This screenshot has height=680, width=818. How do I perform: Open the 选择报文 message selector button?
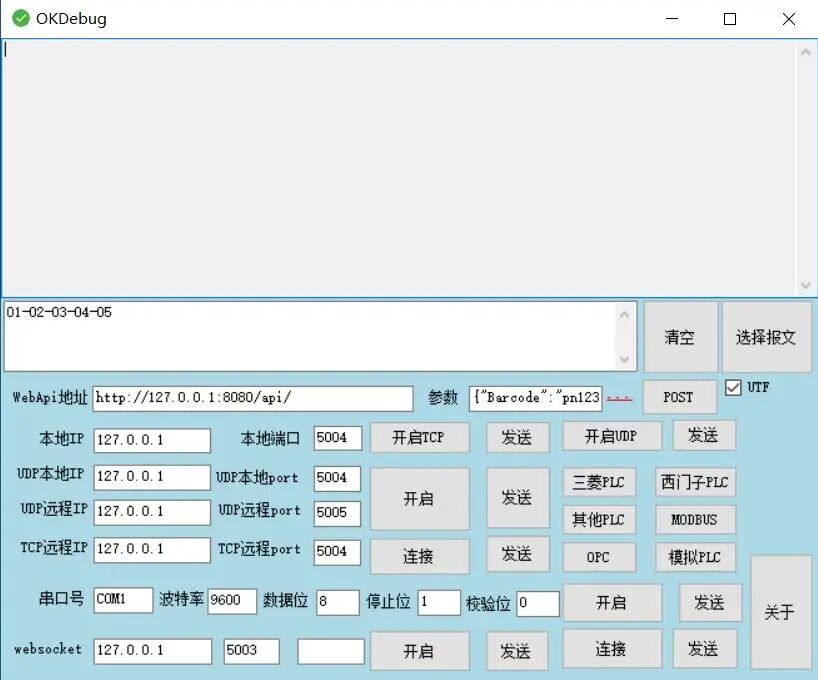766,337
